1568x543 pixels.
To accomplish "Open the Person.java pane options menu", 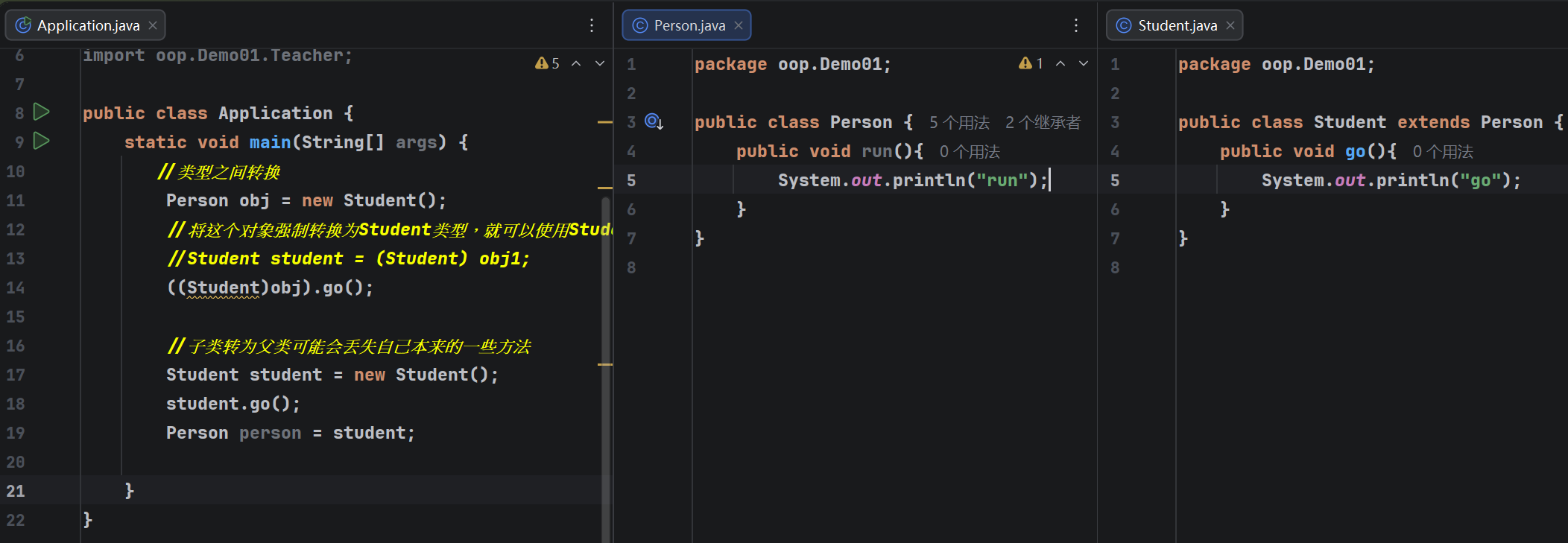I will pos(1076,25).
